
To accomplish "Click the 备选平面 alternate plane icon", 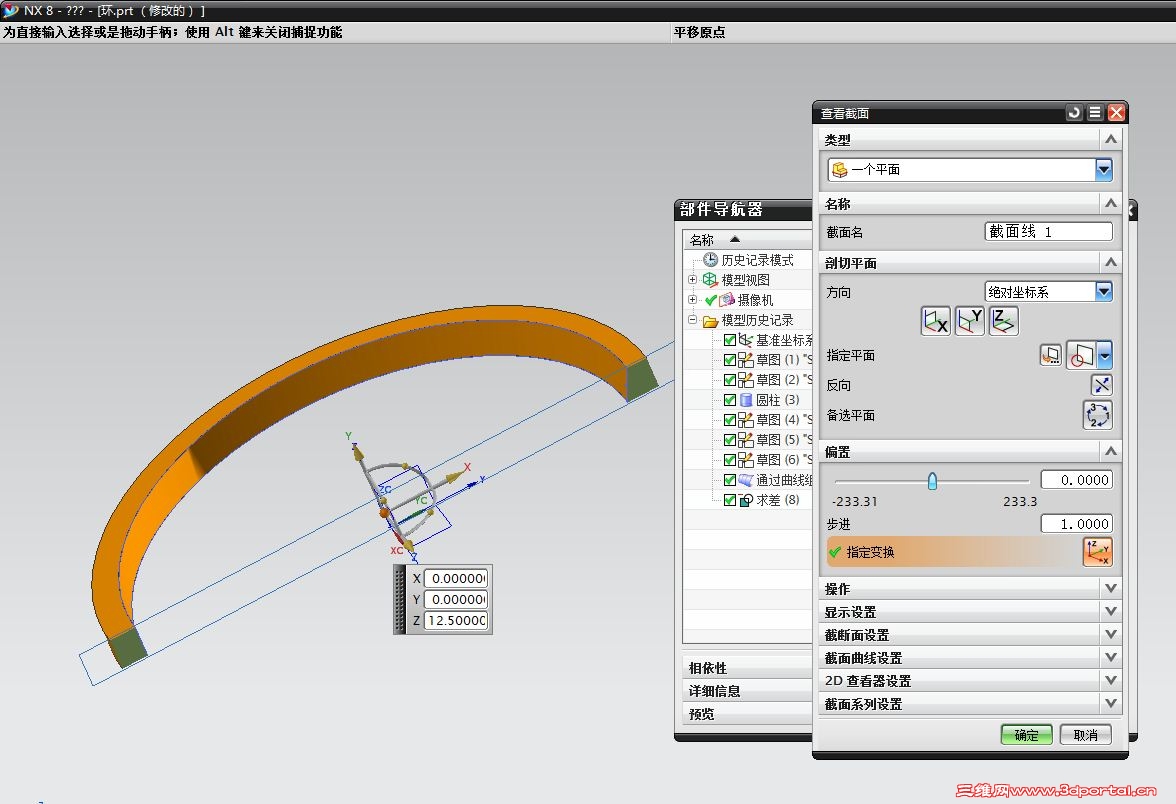I will click(x=1097, y=415).
